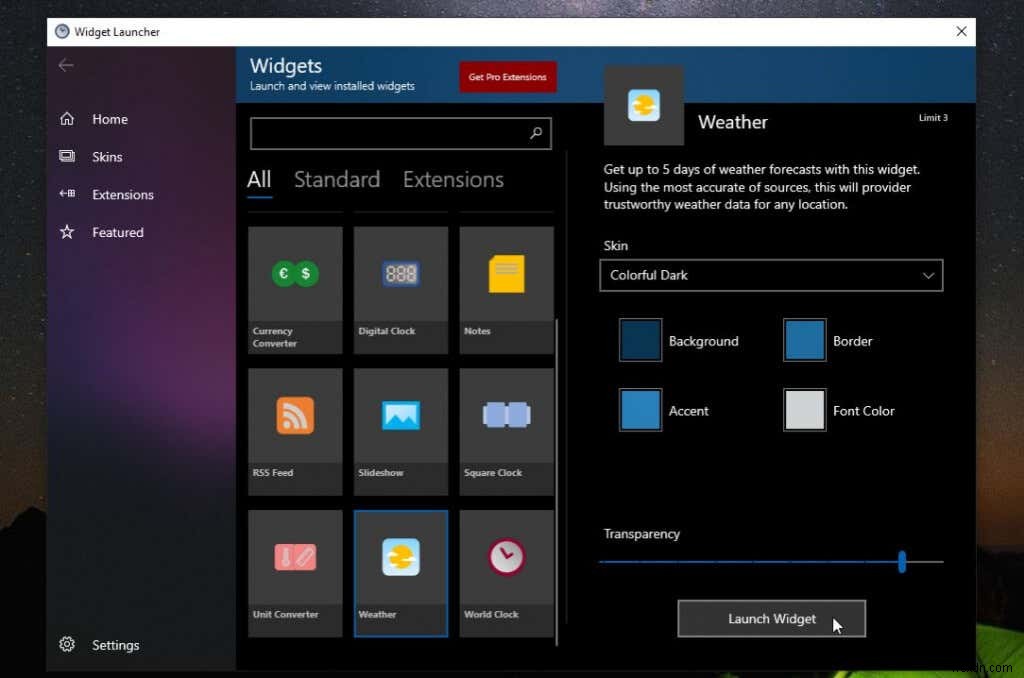This screenshot has height=678, width=1024.
Task: Open the Skins section
Action: click(66, 156)
